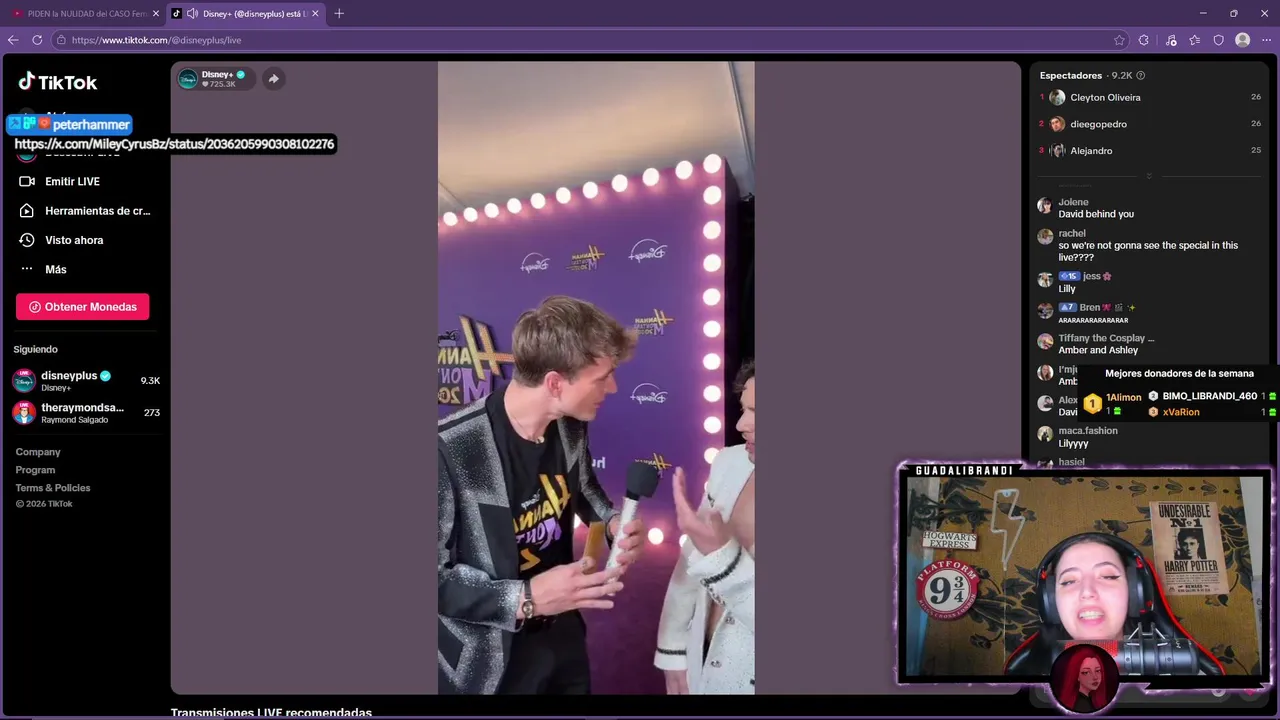Close the Disney+ TikTok tab
The height and width of the screenshot is (720, 1280).
(316, 14)
